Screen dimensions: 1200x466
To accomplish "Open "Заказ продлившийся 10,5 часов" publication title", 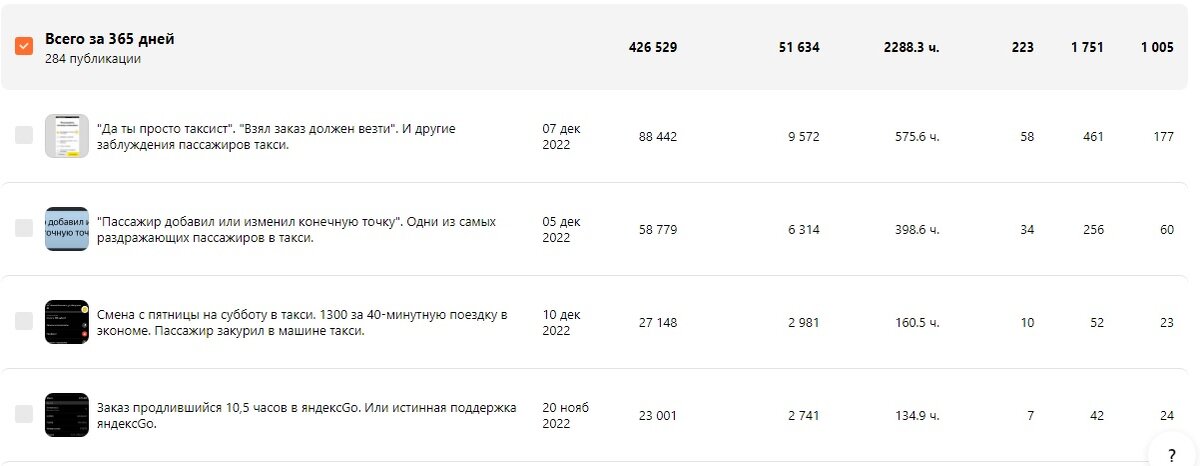I will [306, 414].
